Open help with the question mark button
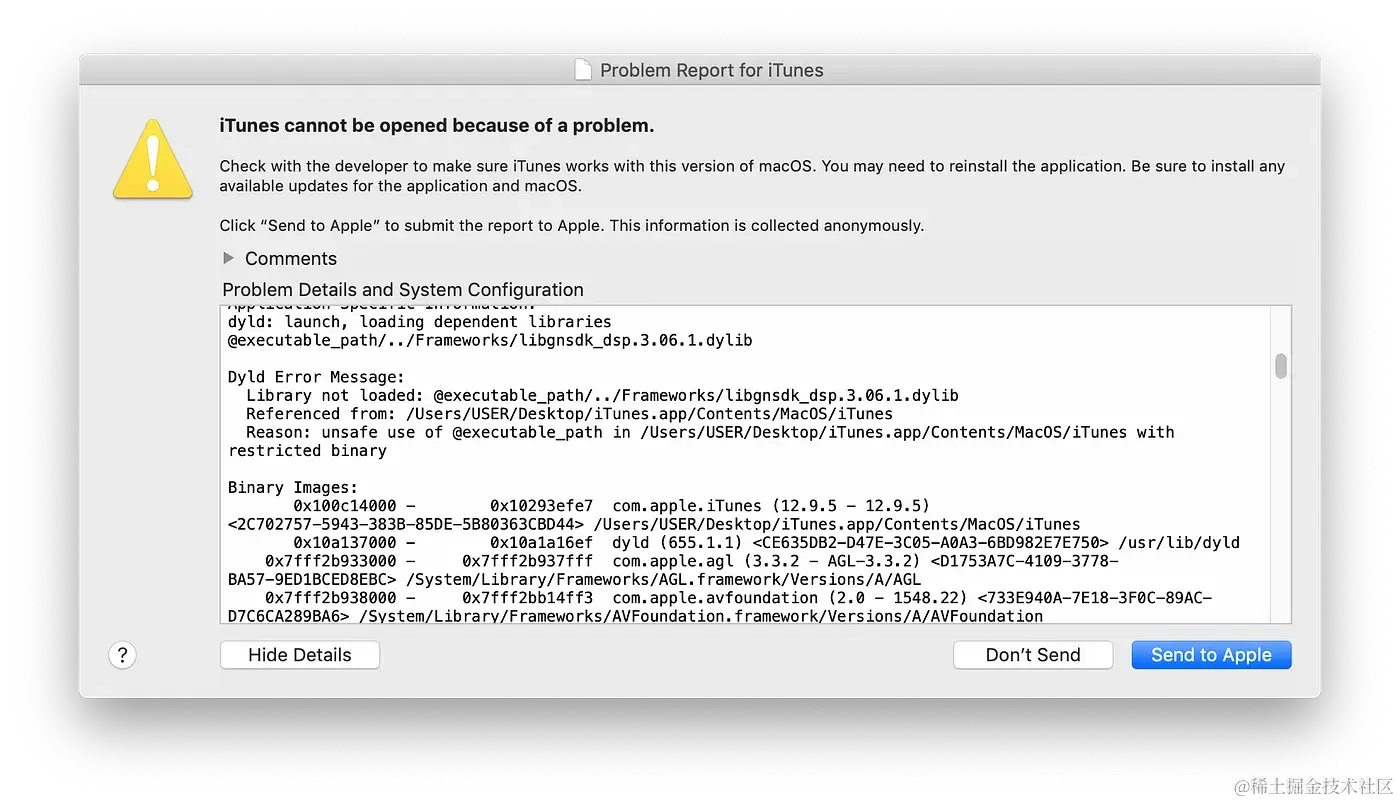Viewport: 1400px width, 803px height. pyautogui.click(x=122, y=655)
